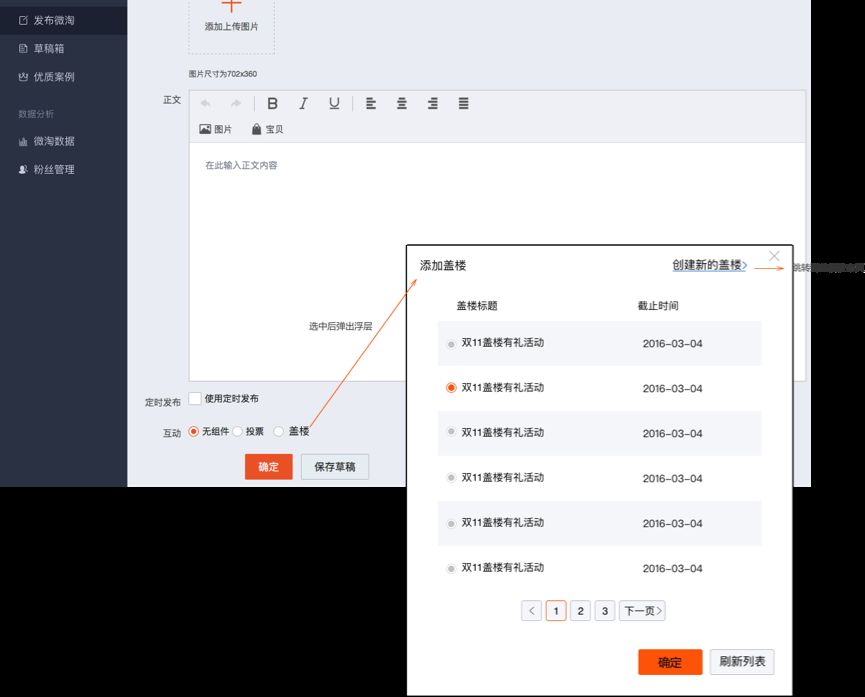The image size is (865, 697).
Task: Toggle underline formatting
Action: 334,103
